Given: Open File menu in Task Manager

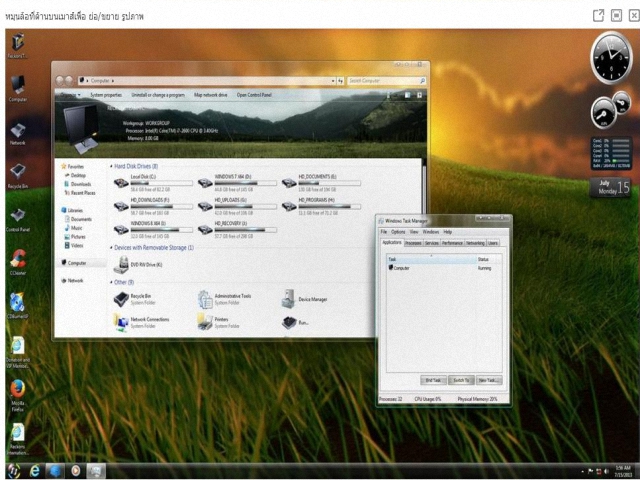Looking at the screenshot, I should click(384, 232).
